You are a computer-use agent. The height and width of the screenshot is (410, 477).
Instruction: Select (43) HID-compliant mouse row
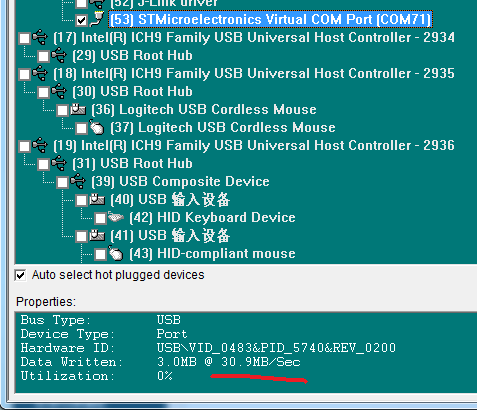(212, 253)
